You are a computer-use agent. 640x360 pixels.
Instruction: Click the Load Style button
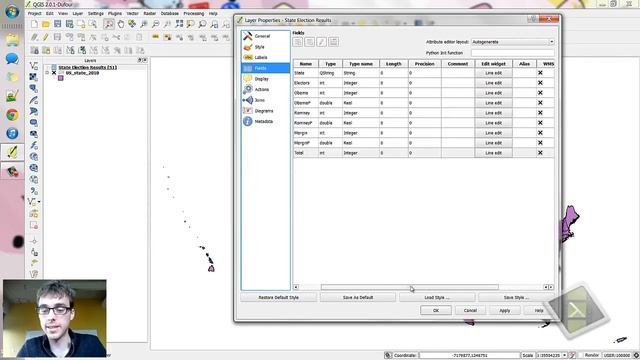[437, 298]
